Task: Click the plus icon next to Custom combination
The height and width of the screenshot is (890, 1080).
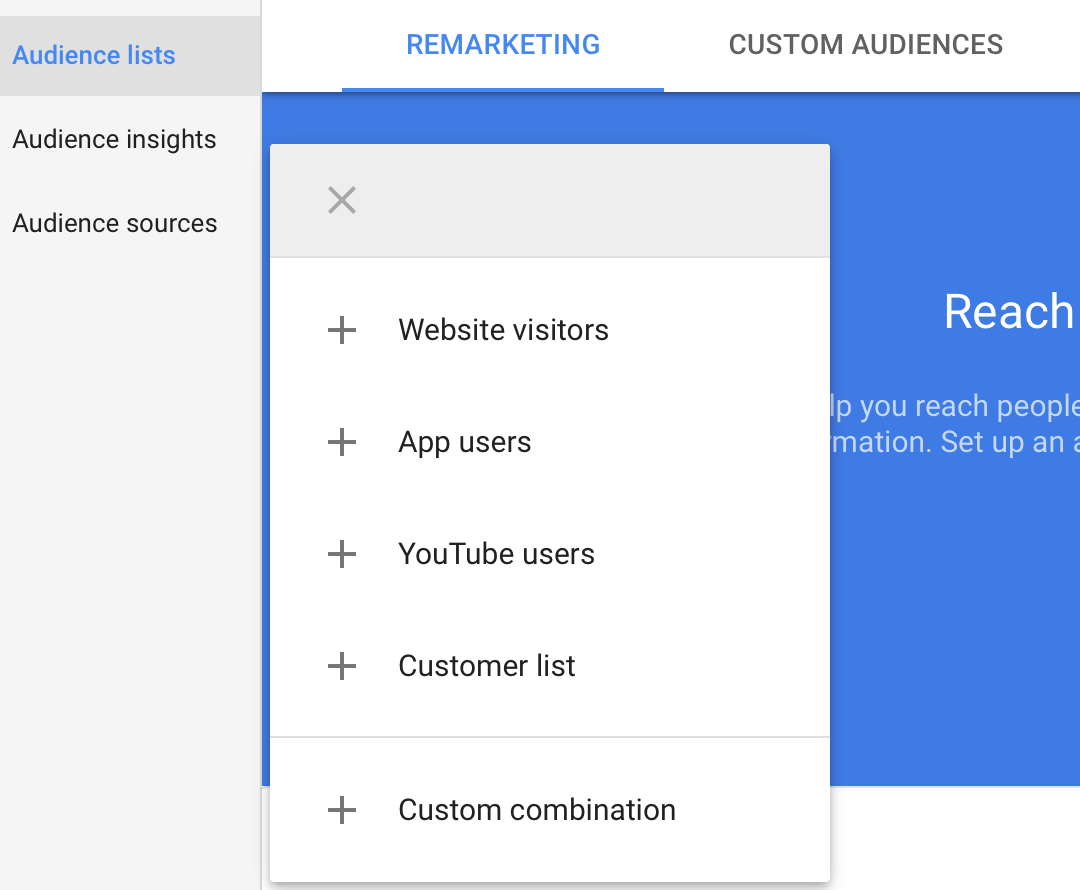Action: click(x=342, y=810)
